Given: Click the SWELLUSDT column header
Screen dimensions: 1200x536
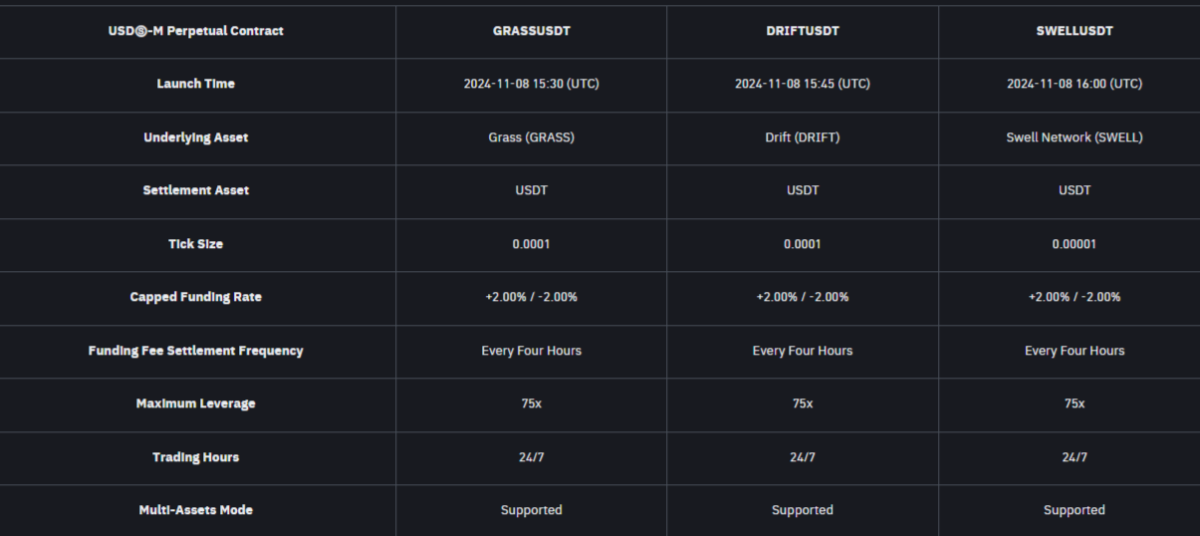Looking at the screenshot, I should pos(1074,31).
